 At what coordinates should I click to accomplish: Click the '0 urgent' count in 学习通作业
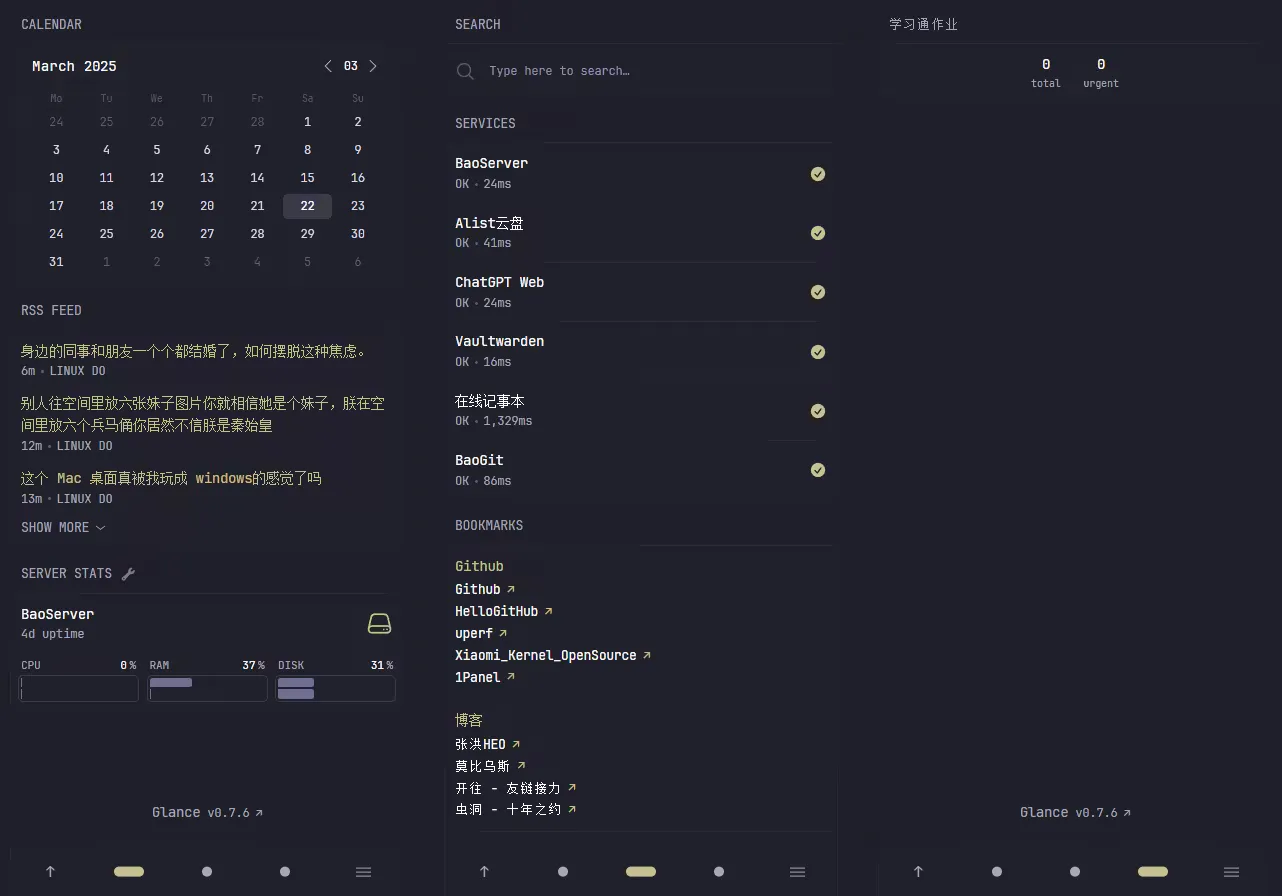(1101, 73)
